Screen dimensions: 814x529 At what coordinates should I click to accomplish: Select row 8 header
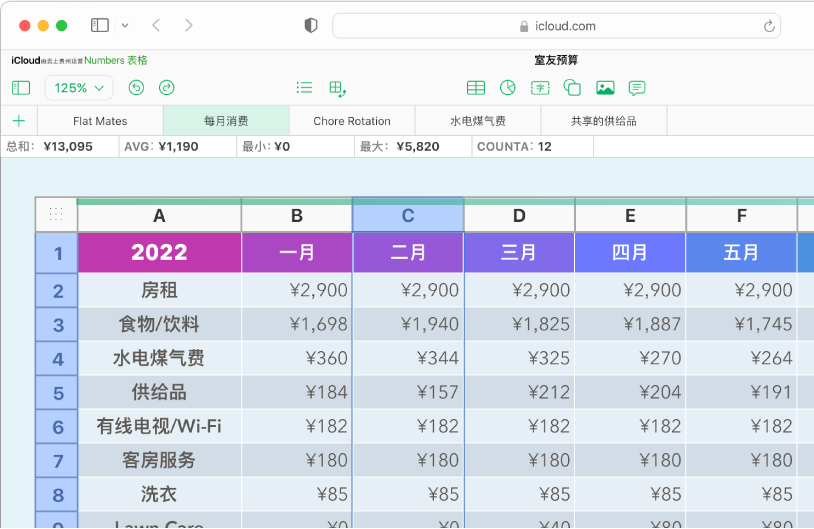pyautogui.click(x=57, y=494)
